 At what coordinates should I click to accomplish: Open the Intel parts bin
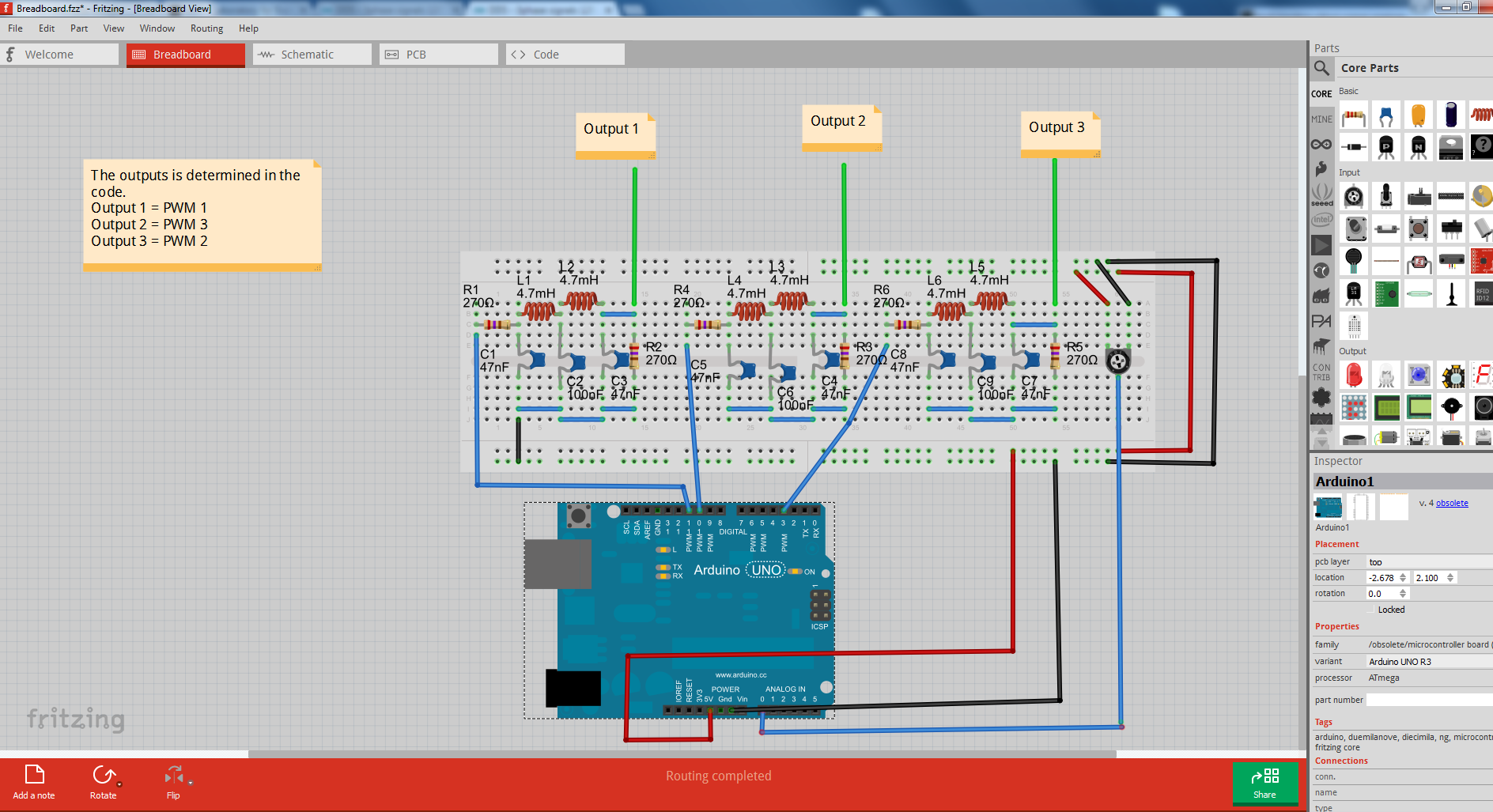pos(1321,220)
